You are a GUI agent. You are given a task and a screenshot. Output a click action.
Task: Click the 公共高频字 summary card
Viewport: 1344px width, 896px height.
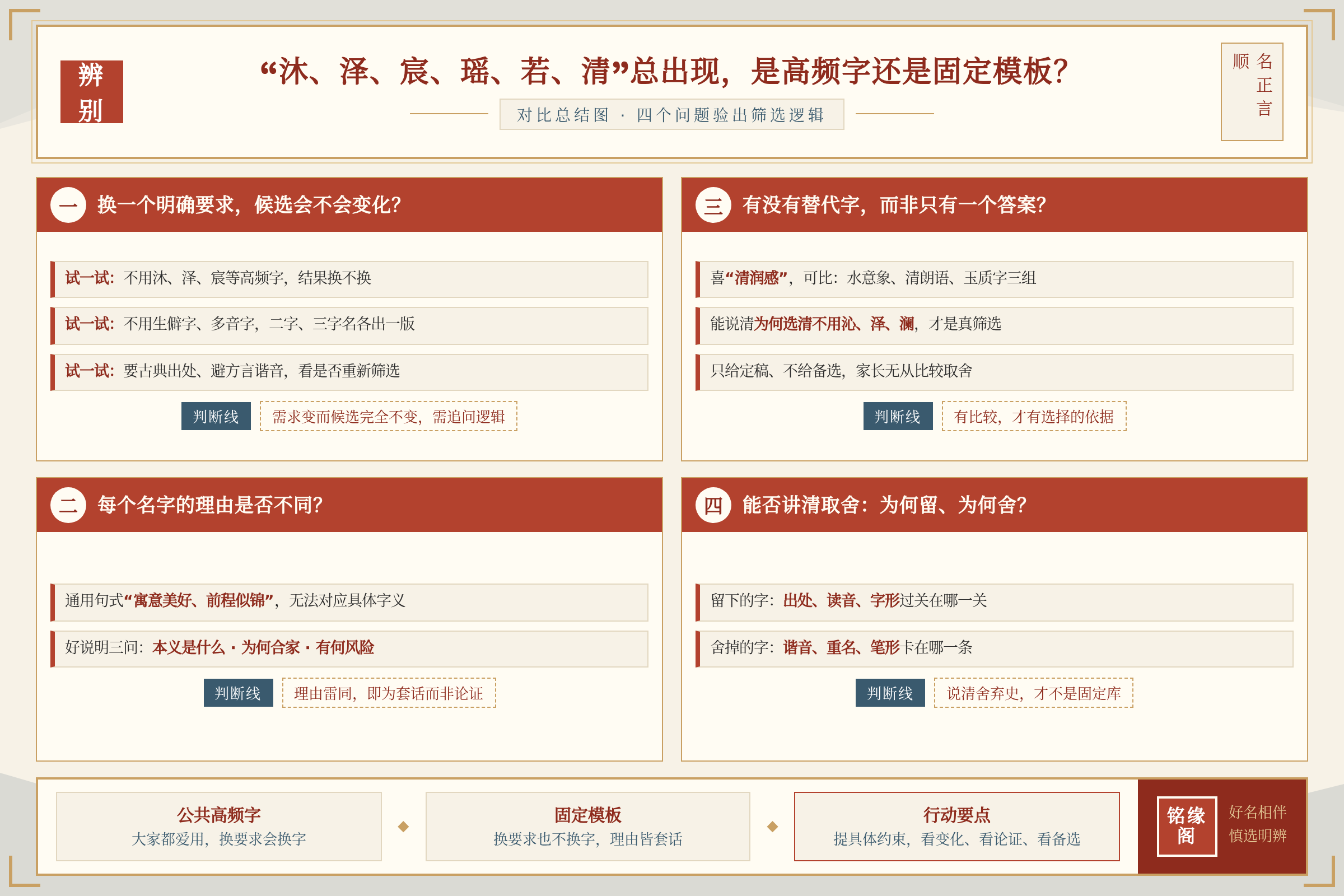pyautogui.click(x=219, y=827)
